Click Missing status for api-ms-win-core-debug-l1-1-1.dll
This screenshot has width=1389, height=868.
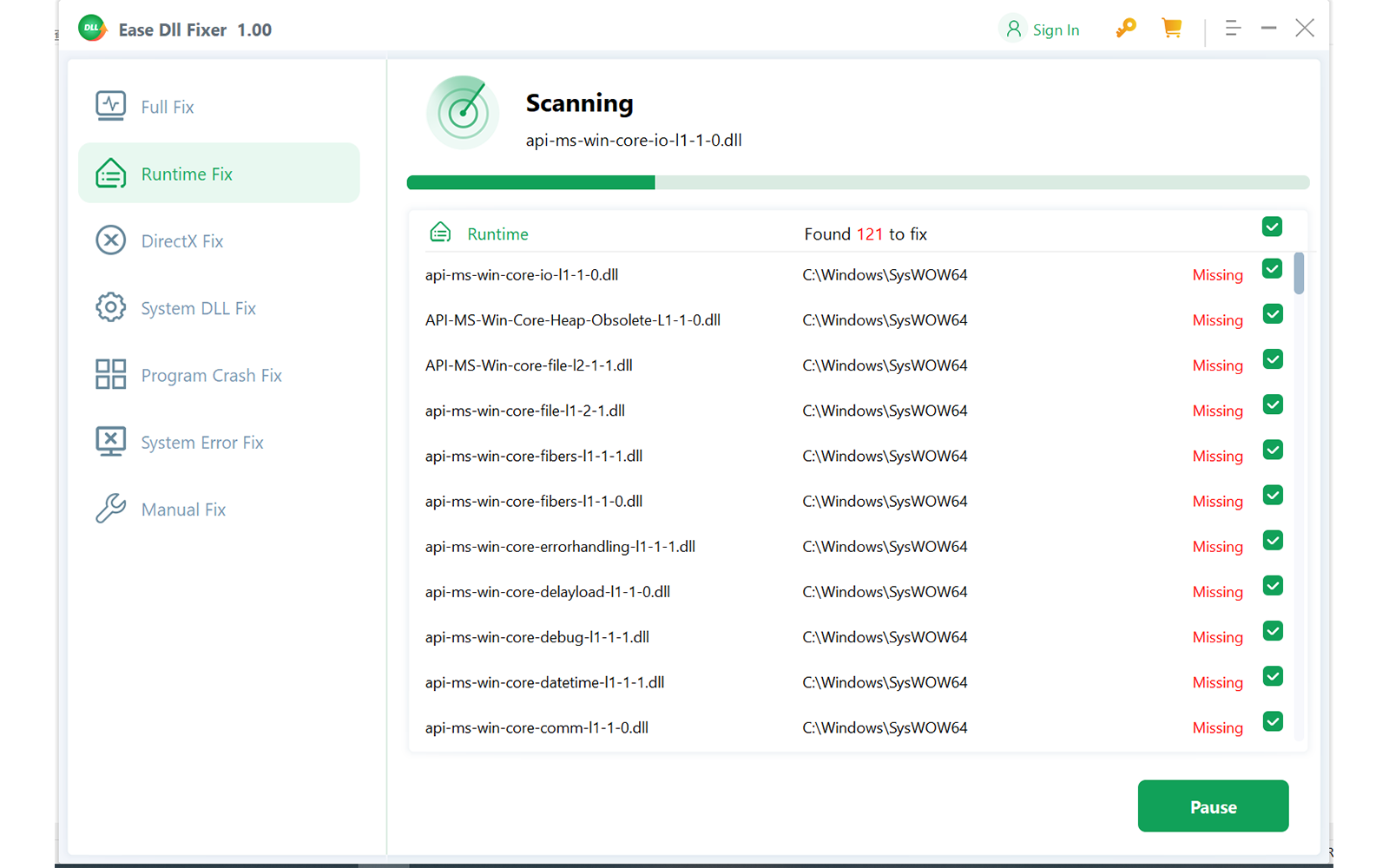(1217, 637)
